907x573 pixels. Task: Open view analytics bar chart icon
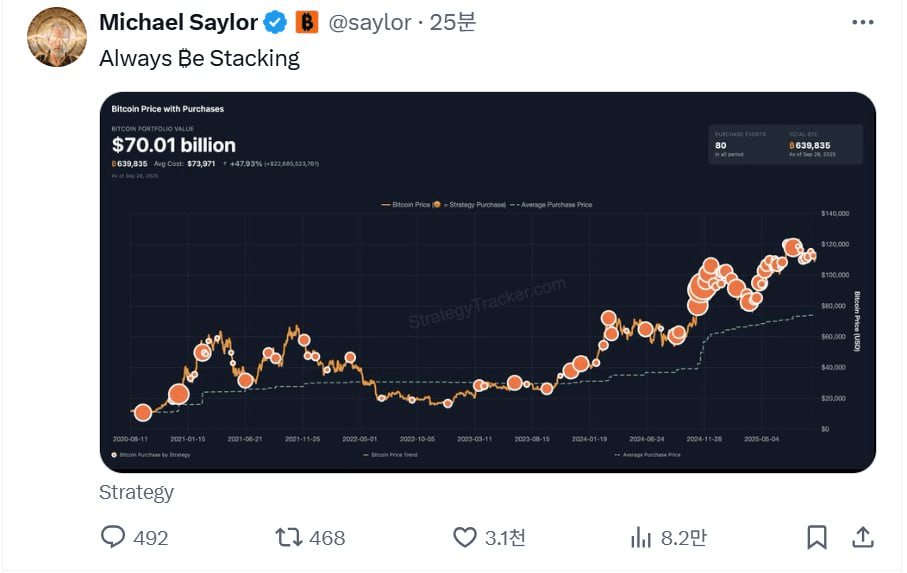641,537
